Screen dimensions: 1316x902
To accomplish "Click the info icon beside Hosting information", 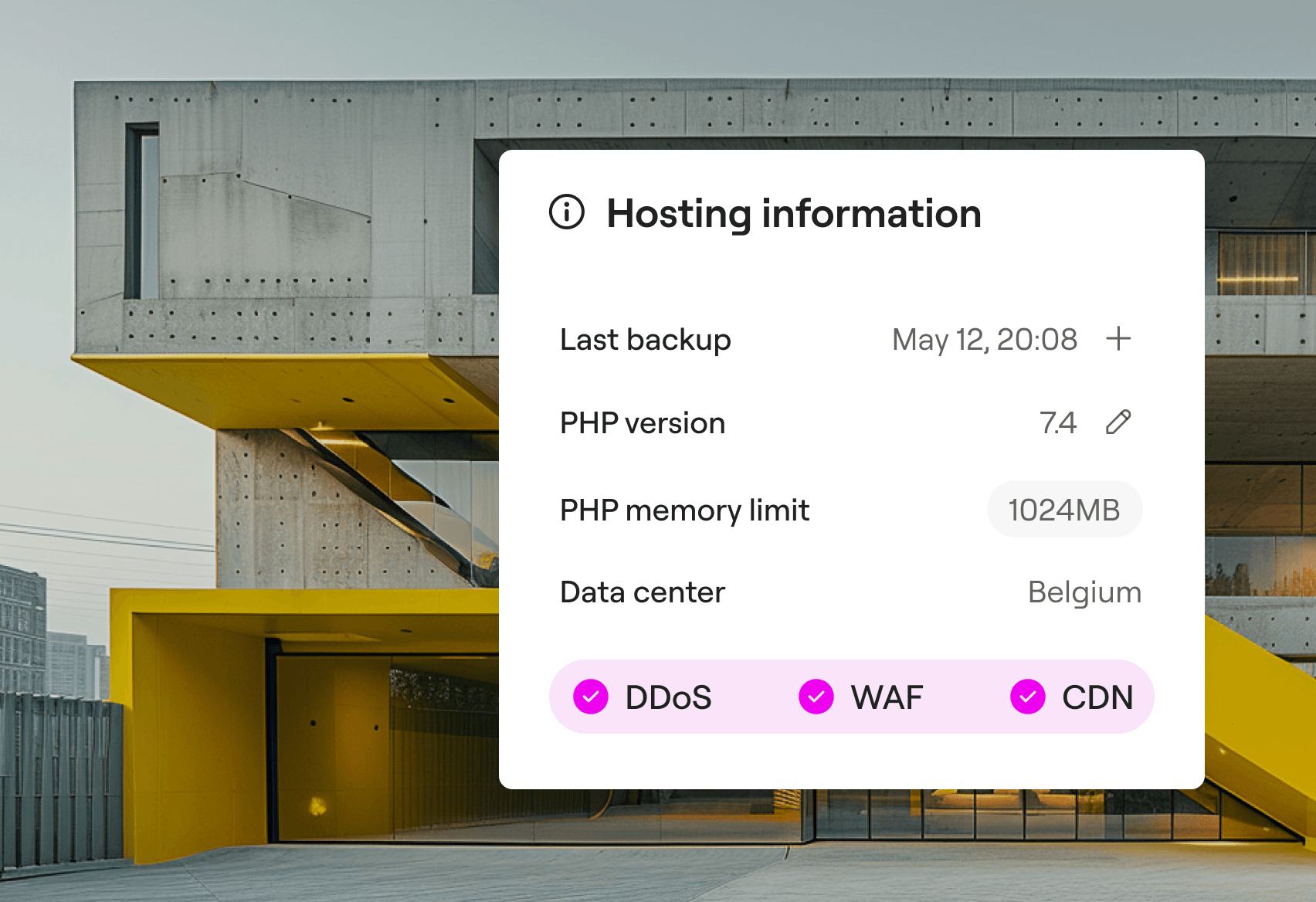I will pyautogui.click(x=567, y=212).
